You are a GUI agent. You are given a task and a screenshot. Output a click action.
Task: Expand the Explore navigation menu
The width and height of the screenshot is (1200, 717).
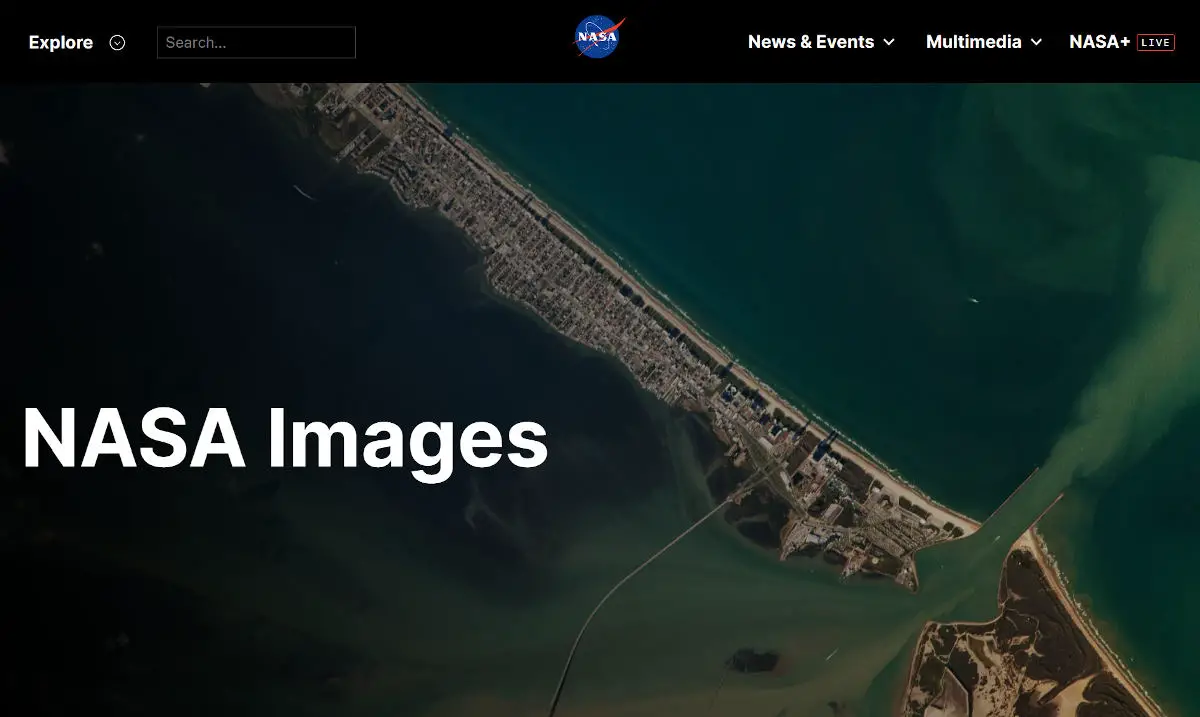60,42
